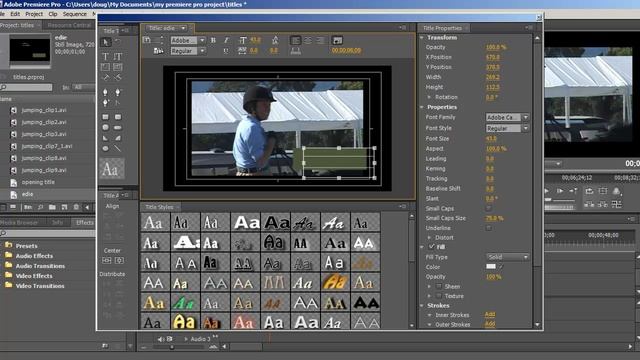The height and width of the screenshot is (360, 640).
Task: Click current style Aa preview swatch
Action: (x=112, y=169)
